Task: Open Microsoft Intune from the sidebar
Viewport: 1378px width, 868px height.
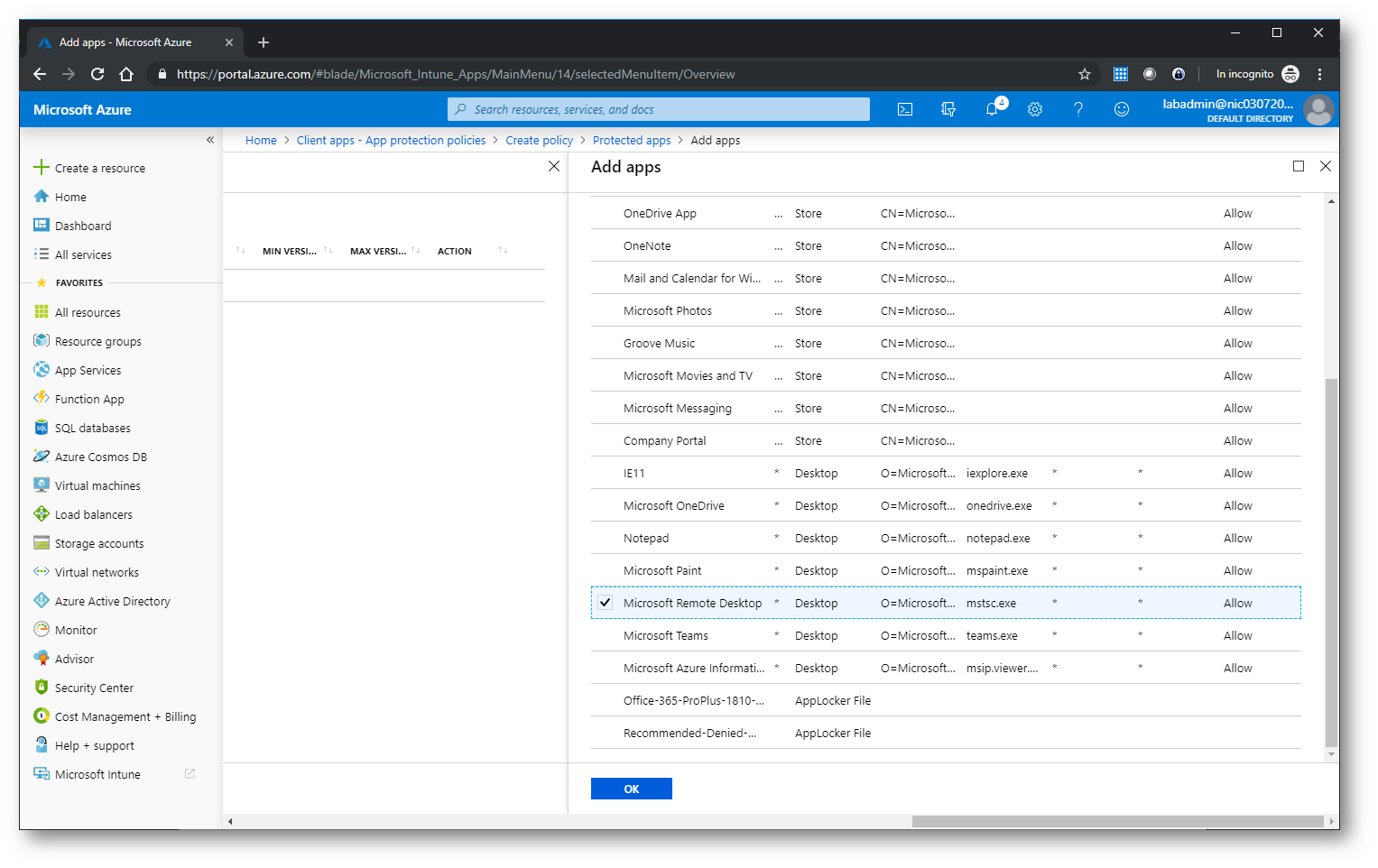Action: 97,774
